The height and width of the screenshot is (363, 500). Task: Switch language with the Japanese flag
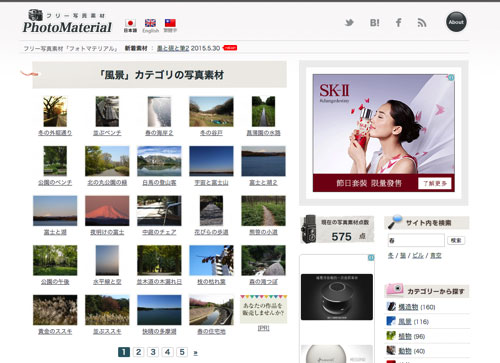pos(130,25)
